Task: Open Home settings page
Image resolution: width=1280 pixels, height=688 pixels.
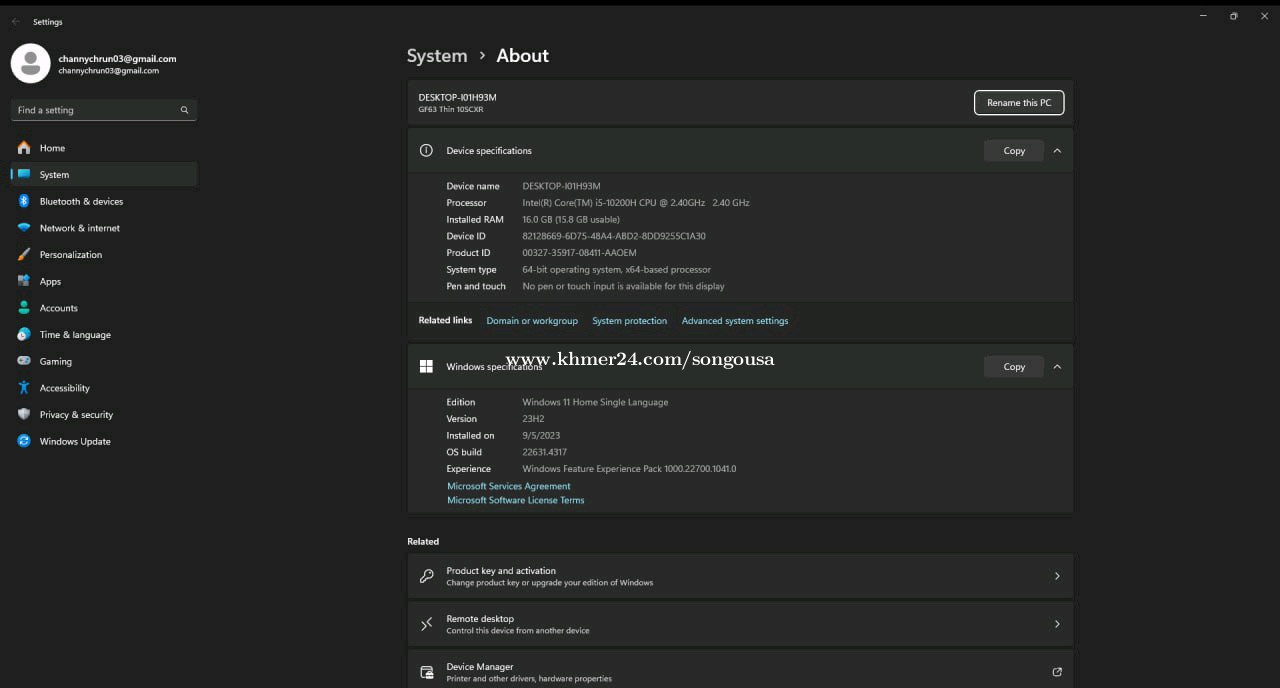Action: click(104, 148)
